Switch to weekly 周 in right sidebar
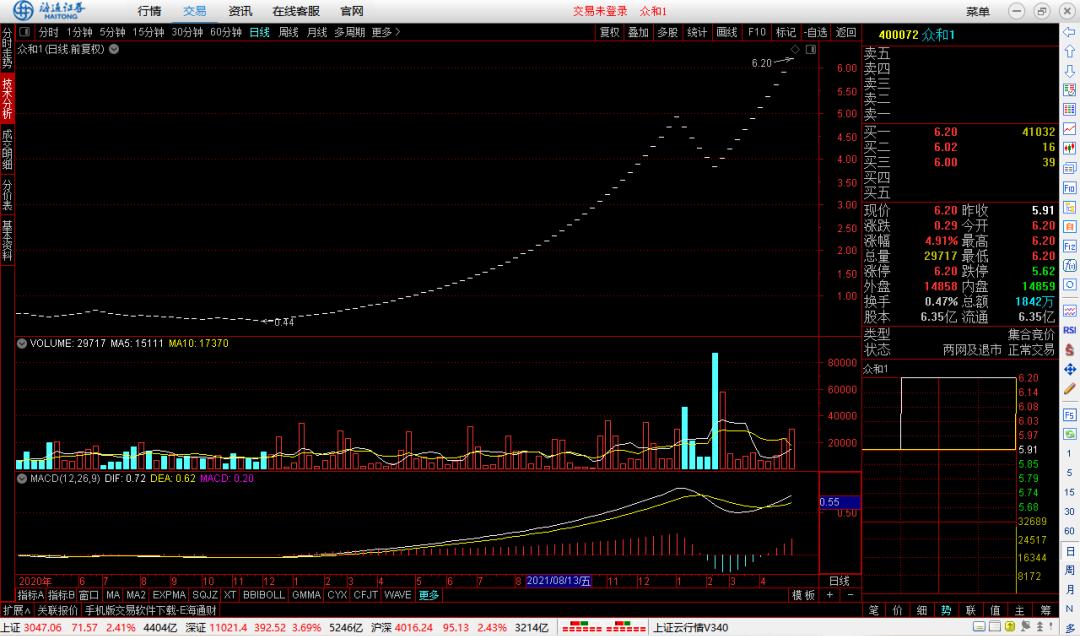This screenshot has height=636, width=1080. pyautogui.click(x=1070, y=570)
